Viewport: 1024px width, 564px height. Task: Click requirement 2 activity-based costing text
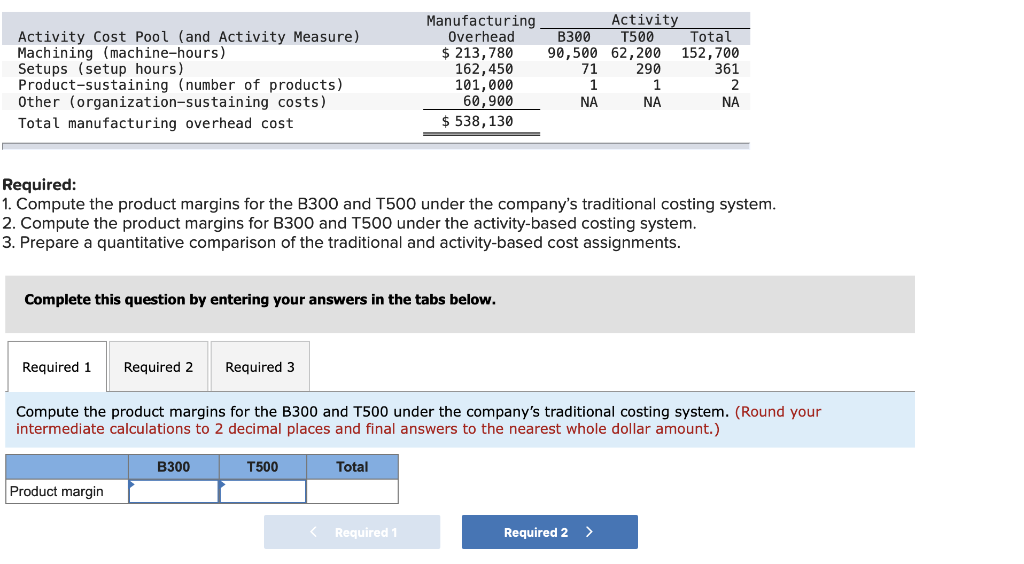click(x=349, y=223)
